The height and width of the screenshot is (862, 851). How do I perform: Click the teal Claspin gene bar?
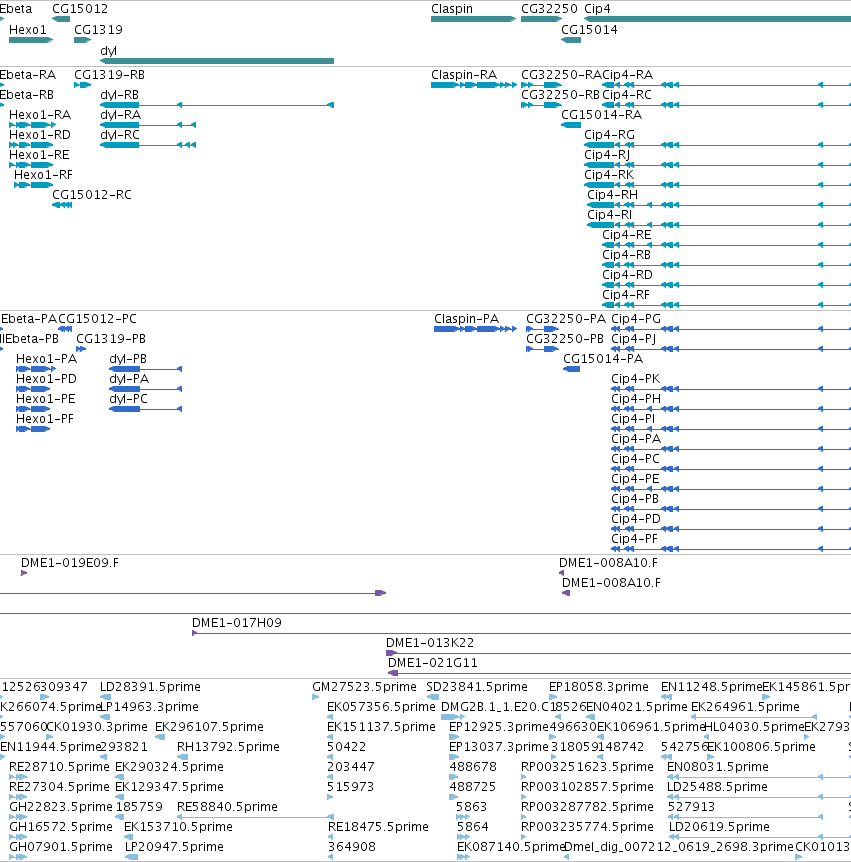click(x=473, y=19)
